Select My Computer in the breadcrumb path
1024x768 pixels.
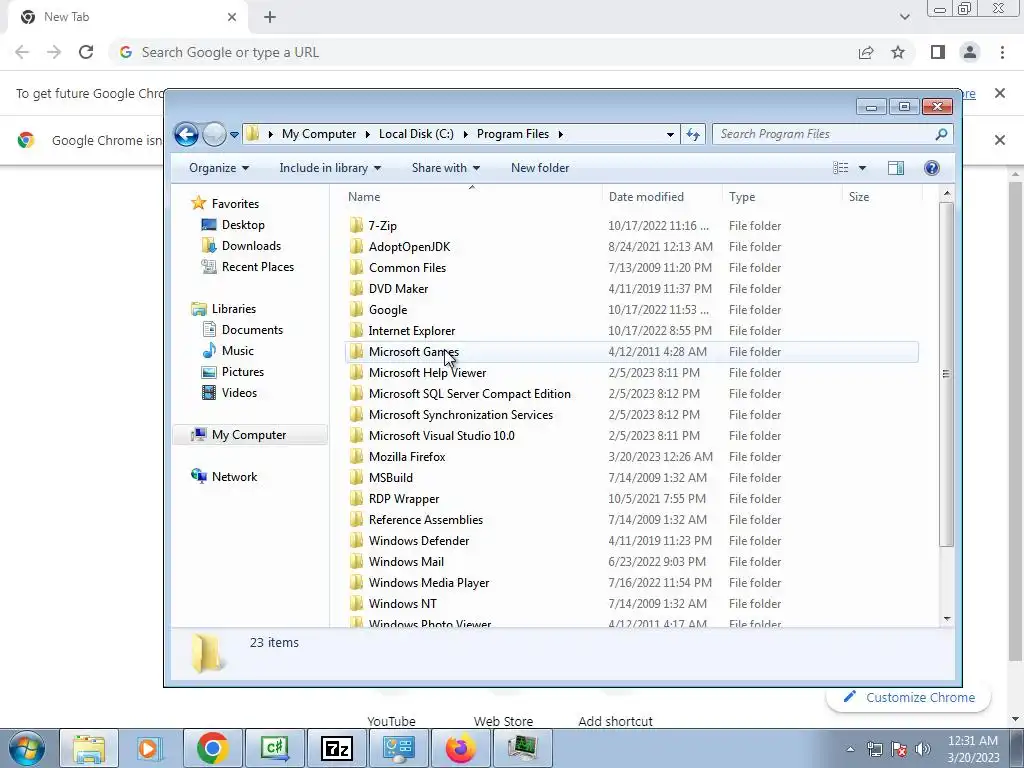[319, 134]
